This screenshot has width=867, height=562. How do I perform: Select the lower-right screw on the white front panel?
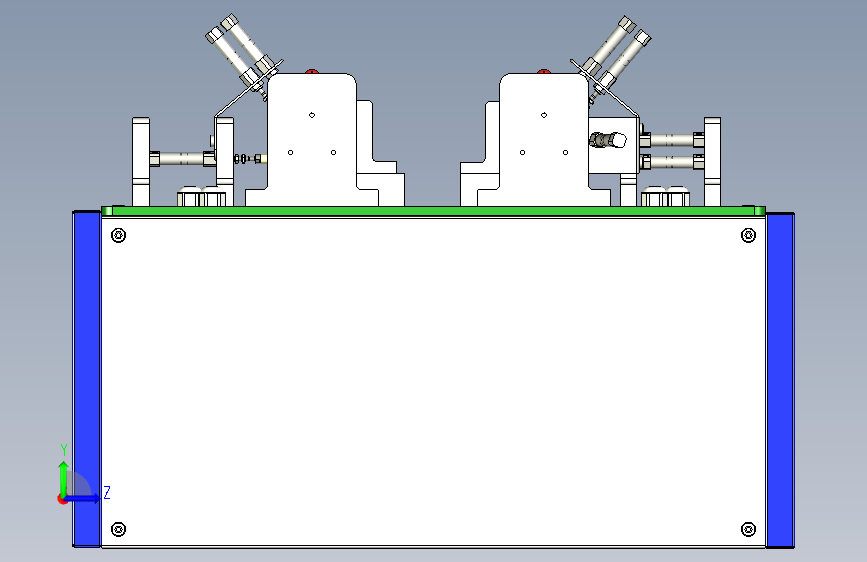tap(748, 529)
